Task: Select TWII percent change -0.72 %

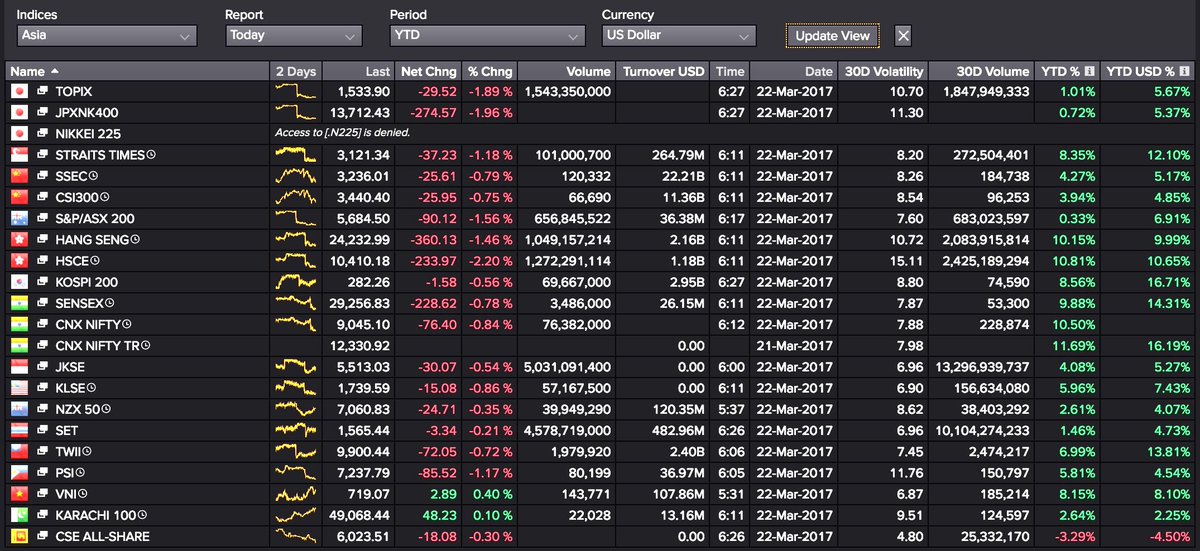Action: [x=492, y=452]
